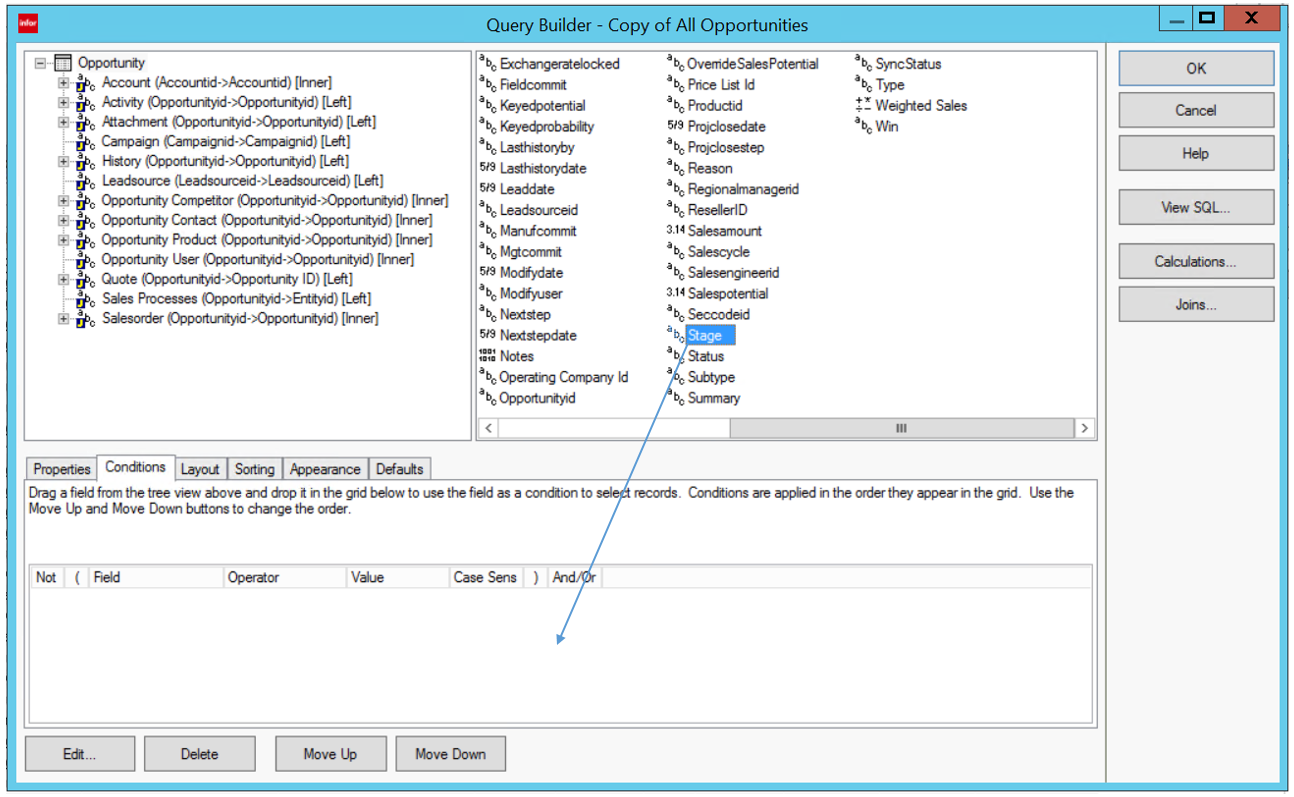Viewport: 1294px width, 797px height.
Task: Expand the Account join node
Action: click(x=64, y=83)
